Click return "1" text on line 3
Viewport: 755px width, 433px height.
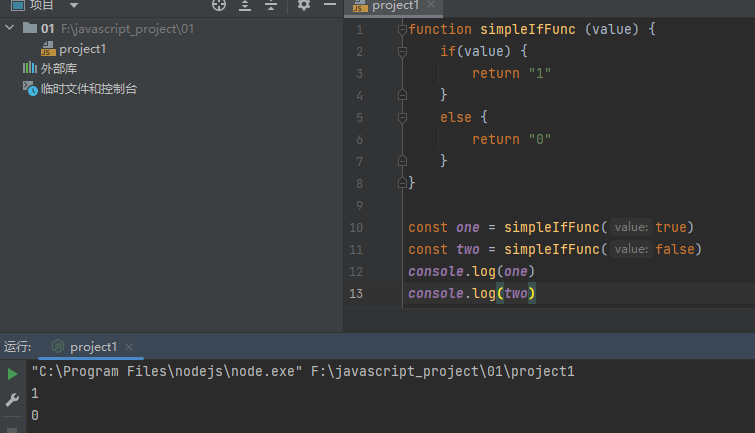[511, 73]
